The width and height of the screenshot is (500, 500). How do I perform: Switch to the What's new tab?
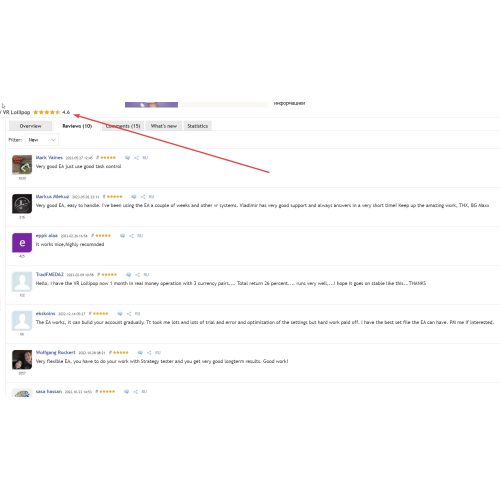click(x=164, y=126)
